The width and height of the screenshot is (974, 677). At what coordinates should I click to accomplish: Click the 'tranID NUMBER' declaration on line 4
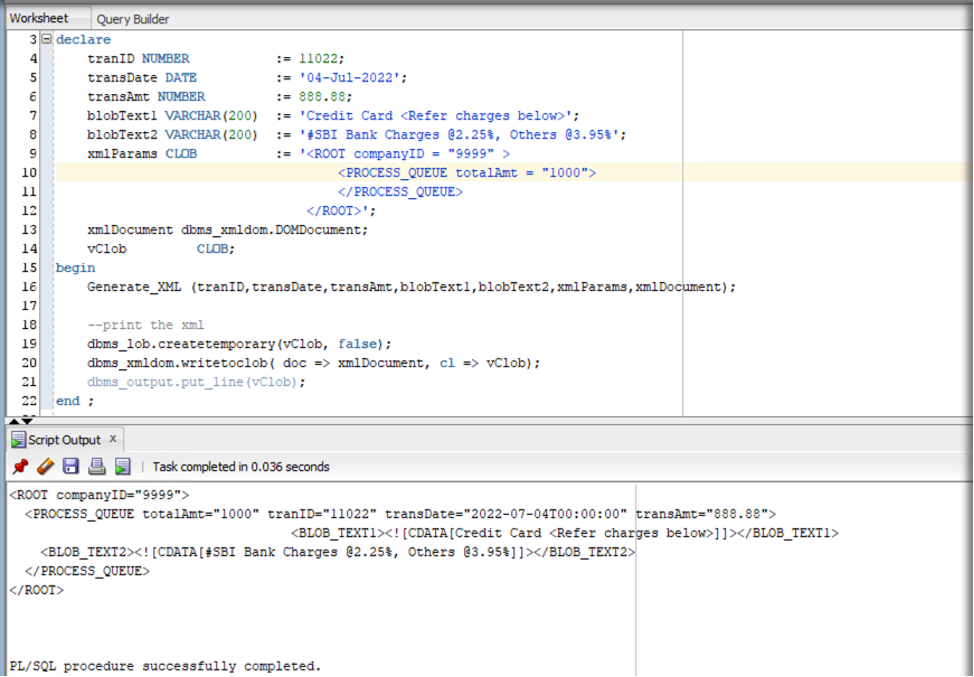pyautogui.click(x=138, y=58)
